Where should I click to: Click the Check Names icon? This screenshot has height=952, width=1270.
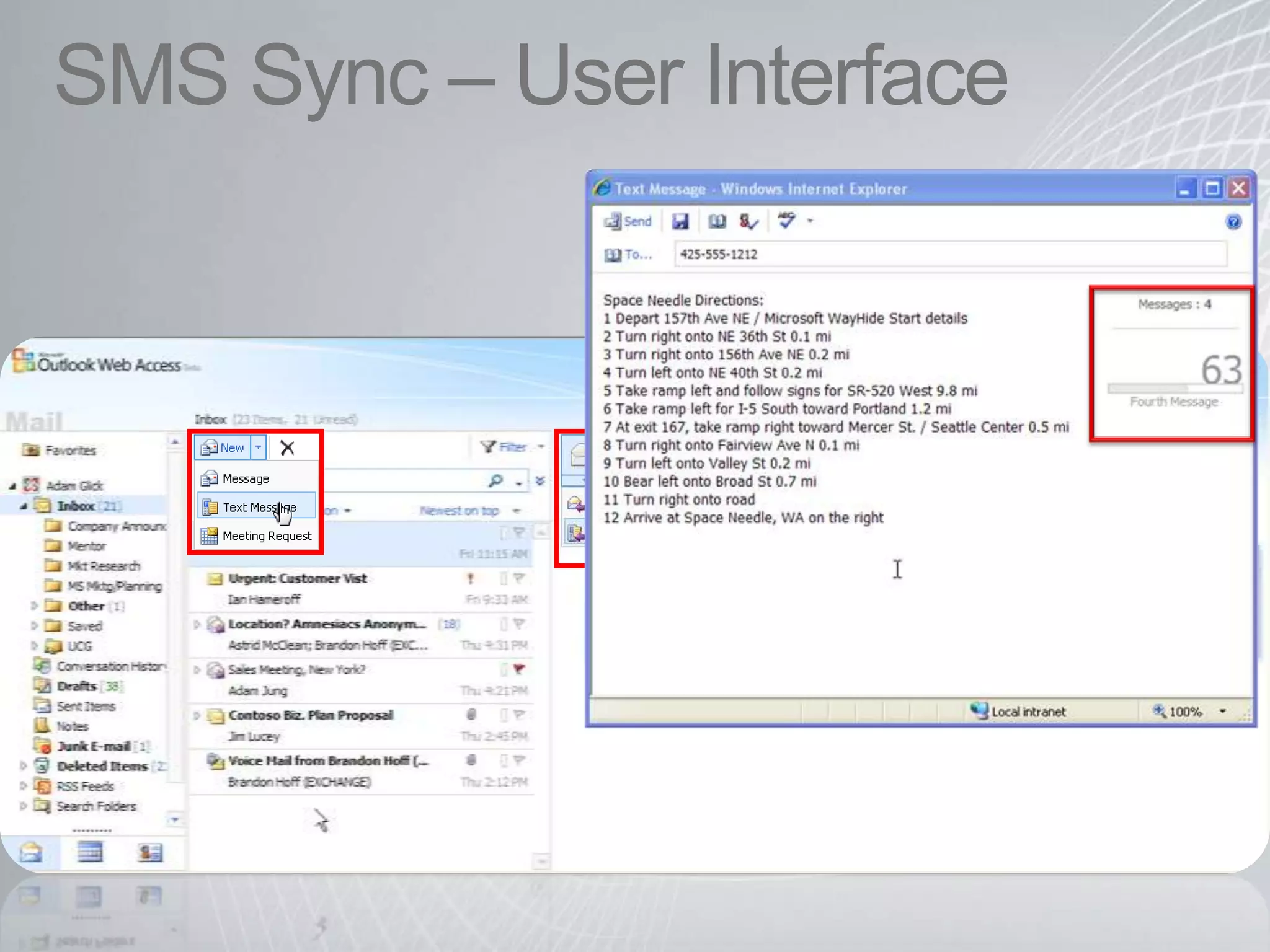[748, 221]
